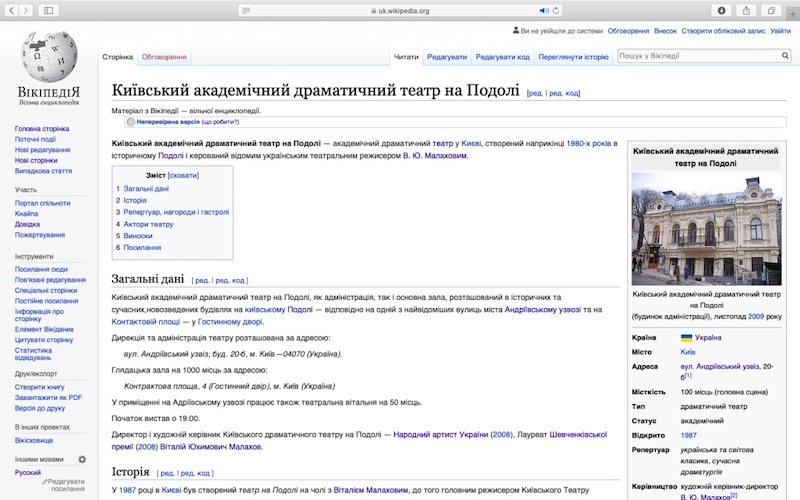Click the unreviewed version status icon
Screen dimensions: 800x500
tap(131, 122)
